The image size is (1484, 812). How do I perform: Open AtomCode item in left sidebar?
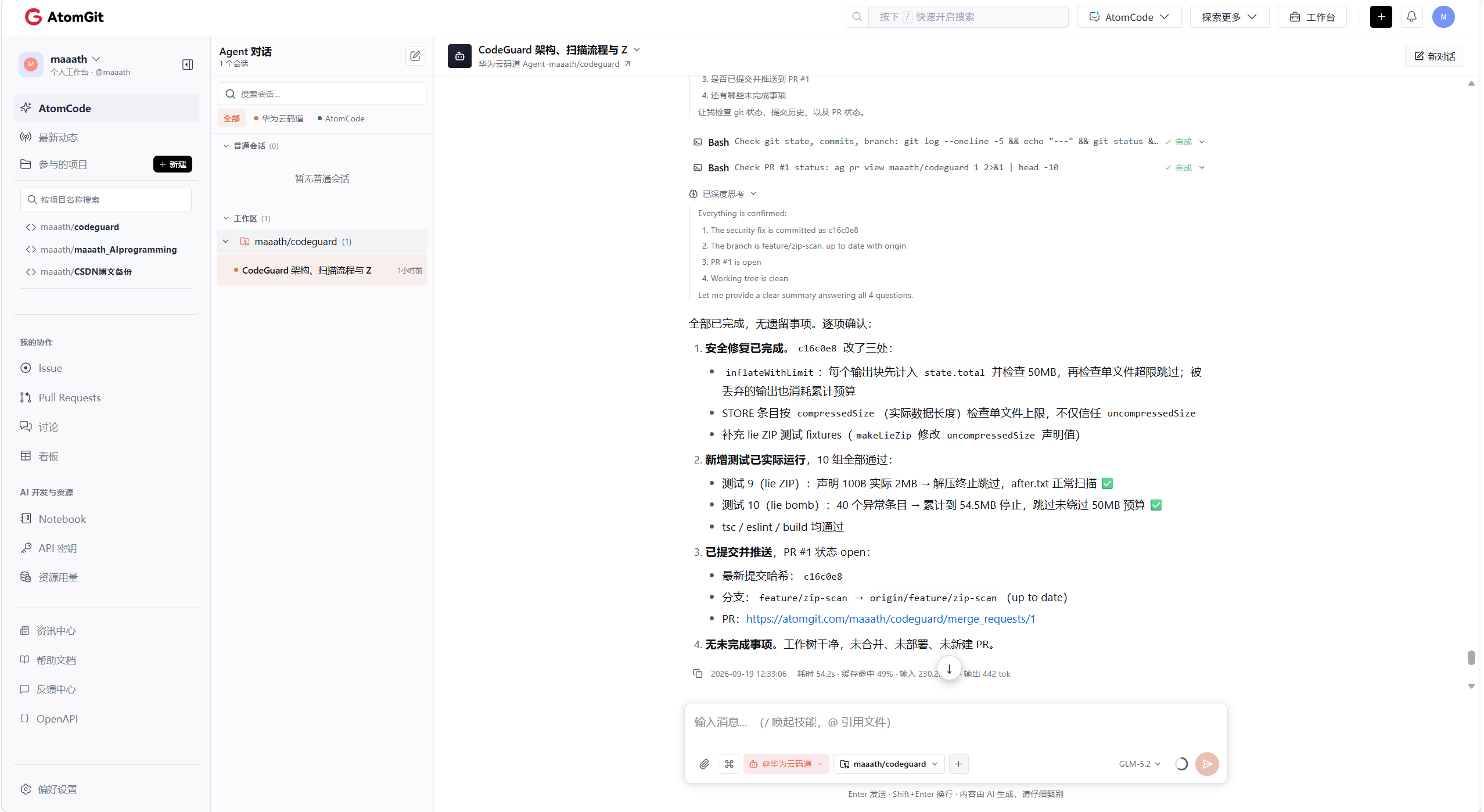click(106, 108)
